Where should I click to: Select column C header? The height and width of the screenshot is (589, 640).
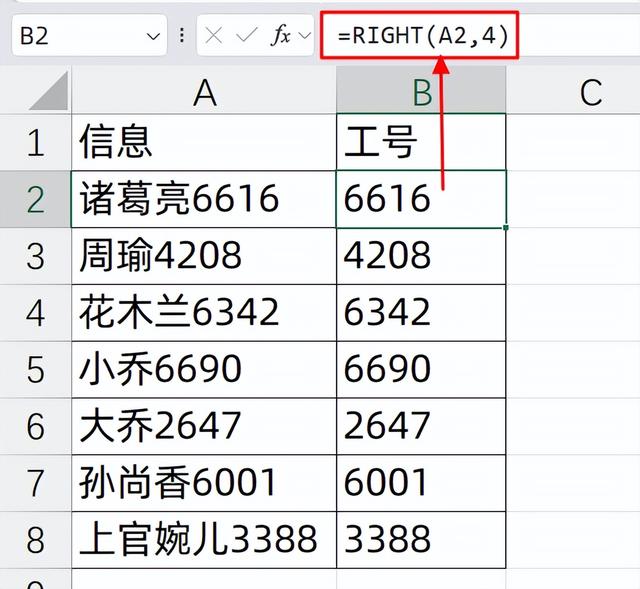(x=590, y=91)
